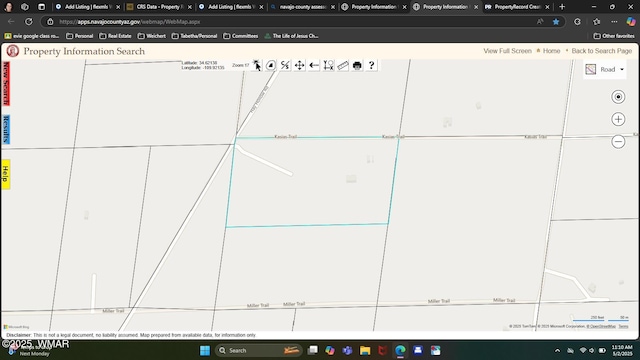Open the Road map style dropdown
Screen dimensions: 640x360
click(605, 69)
